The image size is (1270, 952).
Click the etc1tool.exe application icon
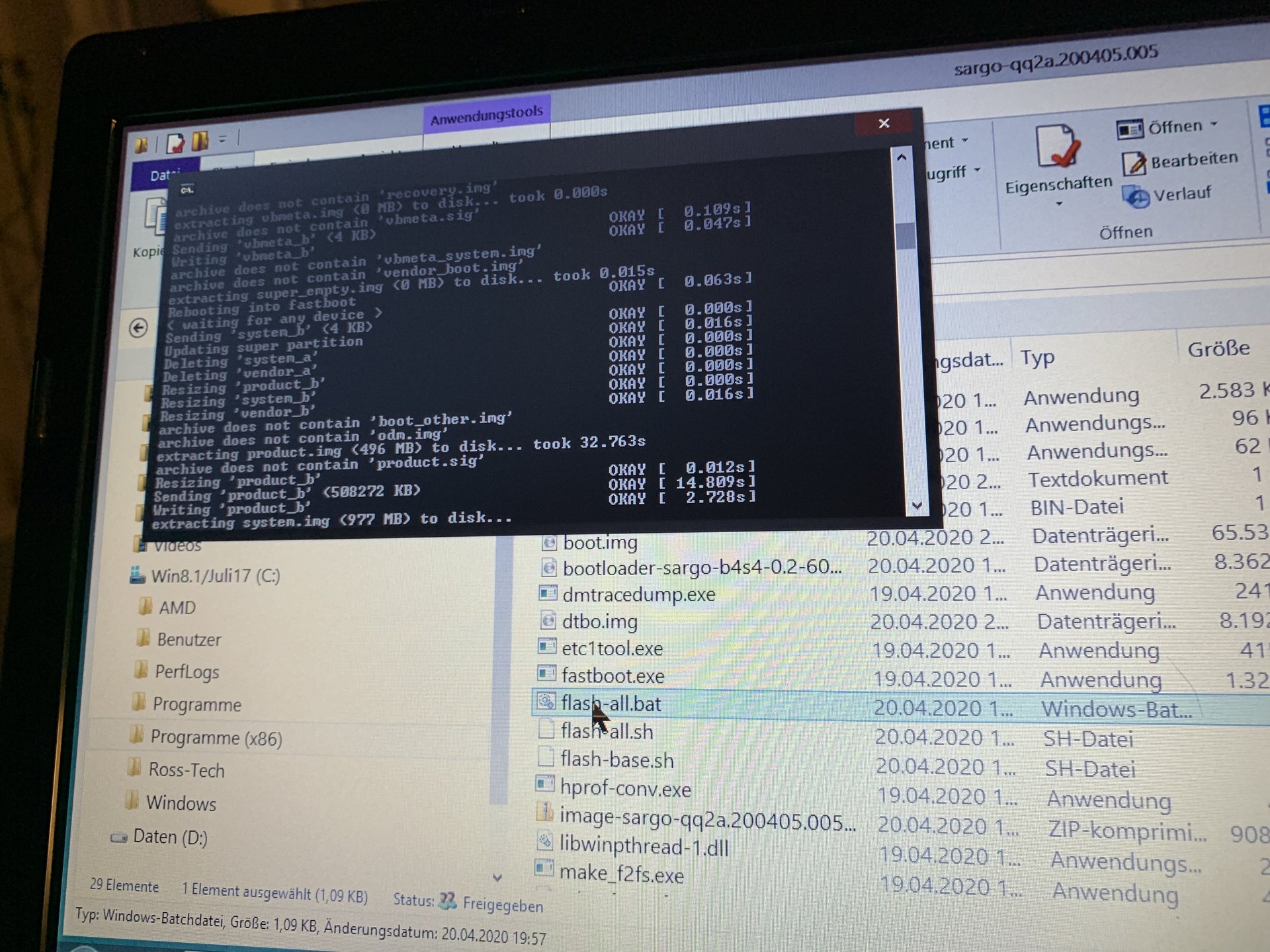pyautogui.click(x=546, y=647)
